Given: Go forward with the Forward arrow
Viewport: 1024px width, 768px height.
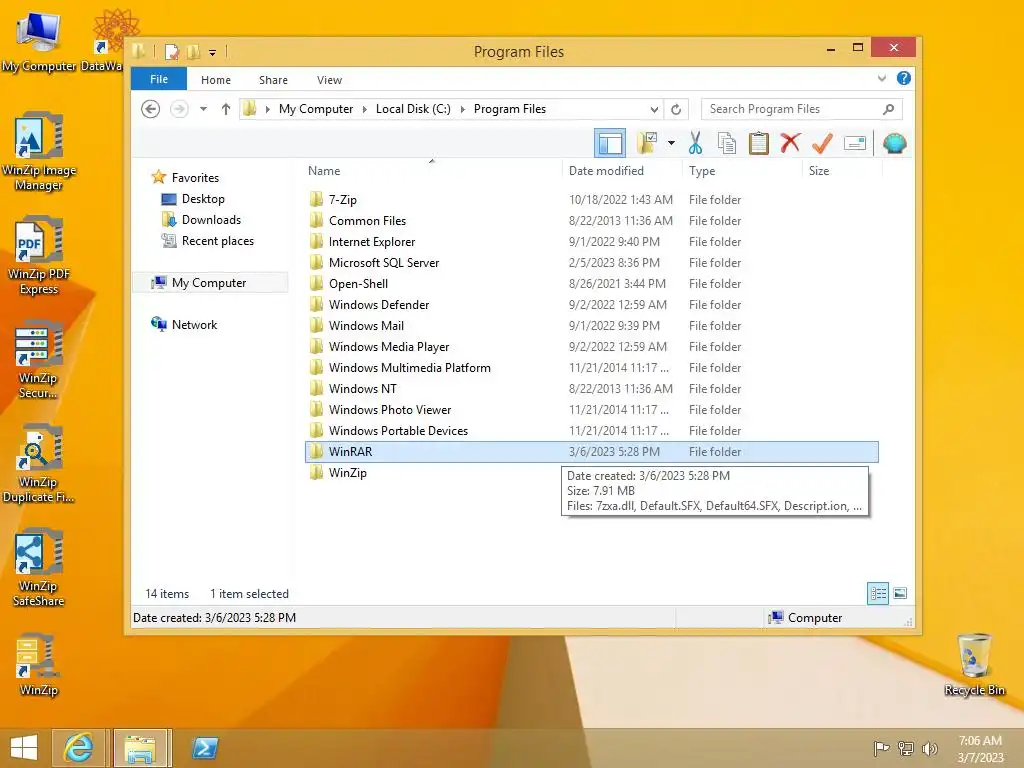Looking at the screenshot, I should [x=179, y=109].
